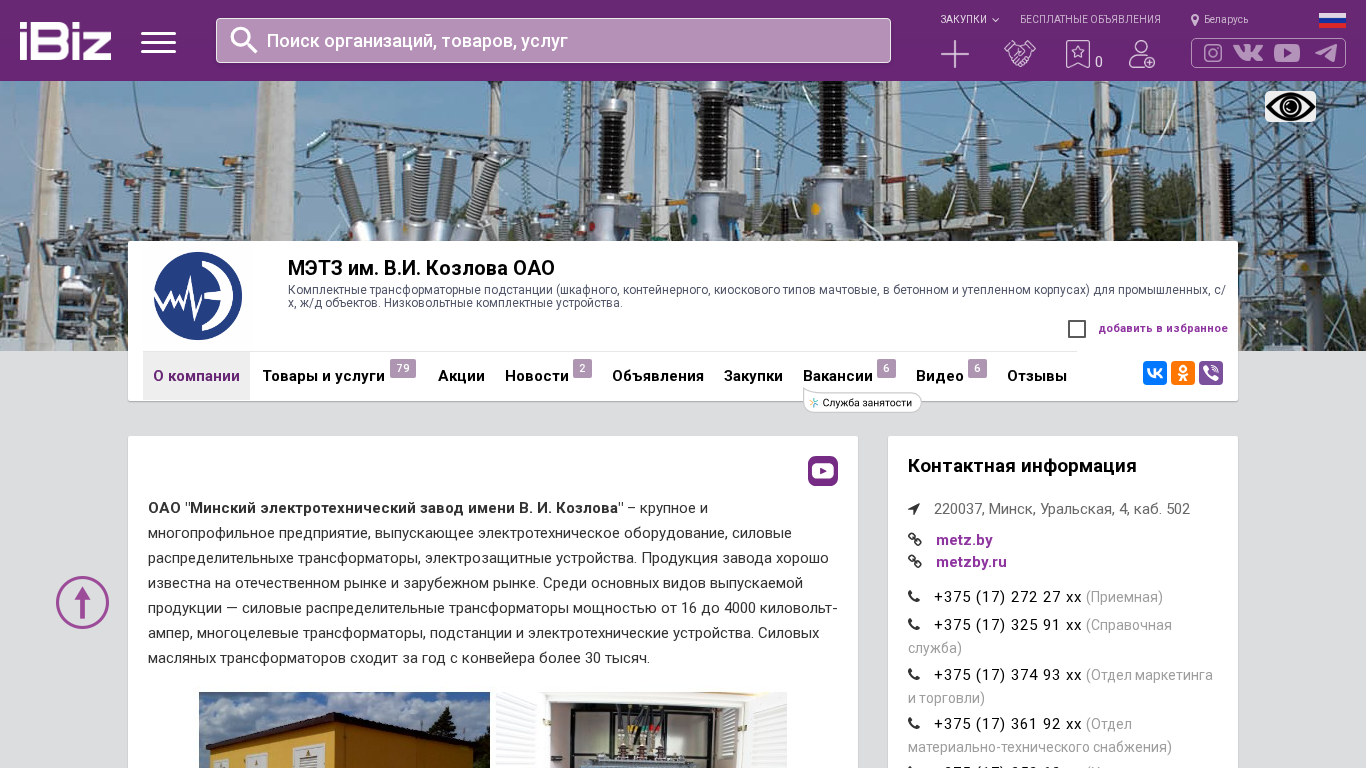The image size is (1366, 768).
Task: Click the user registration icon
Action: 1142,54
